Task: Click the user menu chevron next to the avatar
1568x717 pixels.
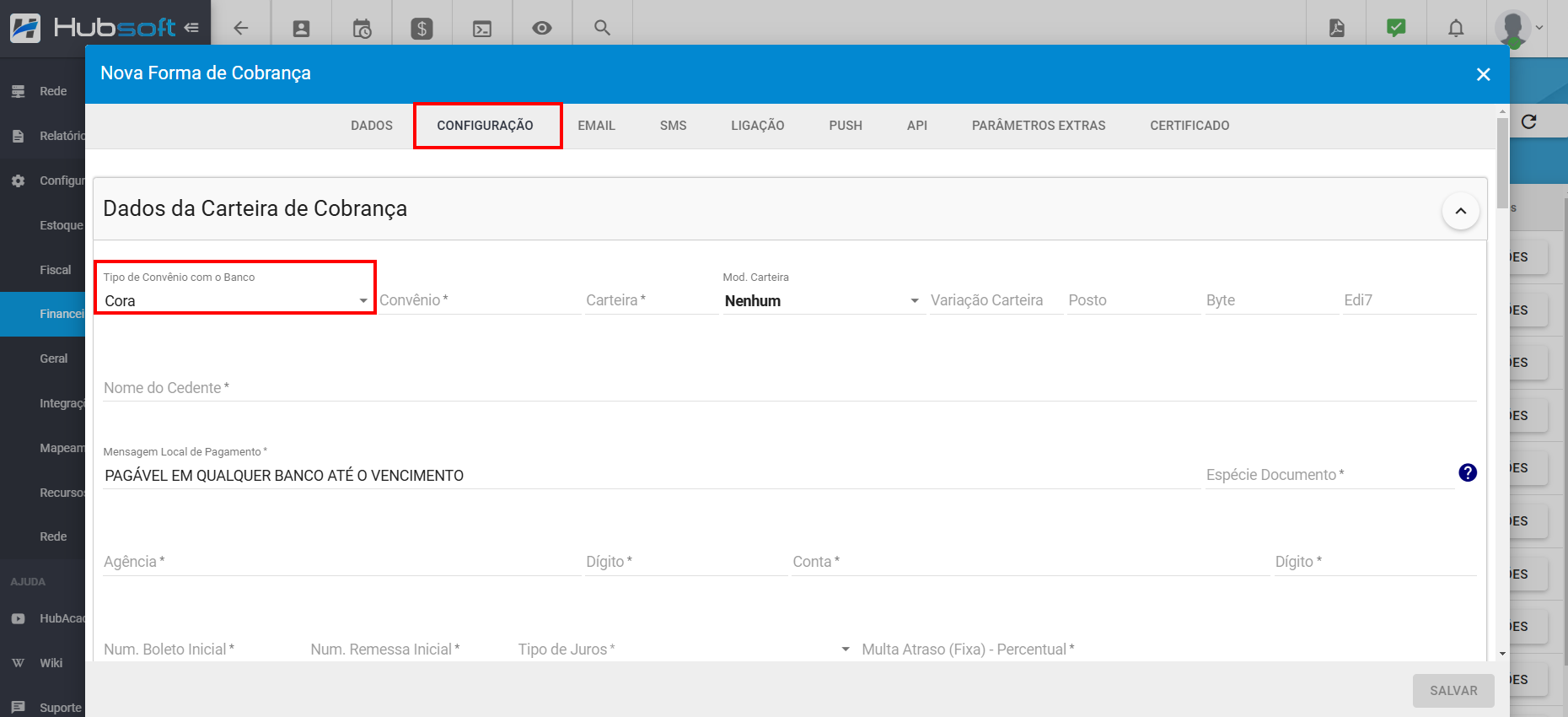Action: click(1540, 28)
